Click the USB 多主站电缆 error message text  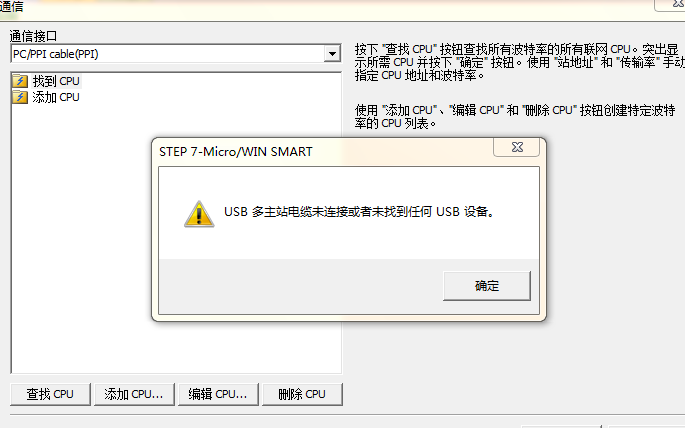point(359,212)
